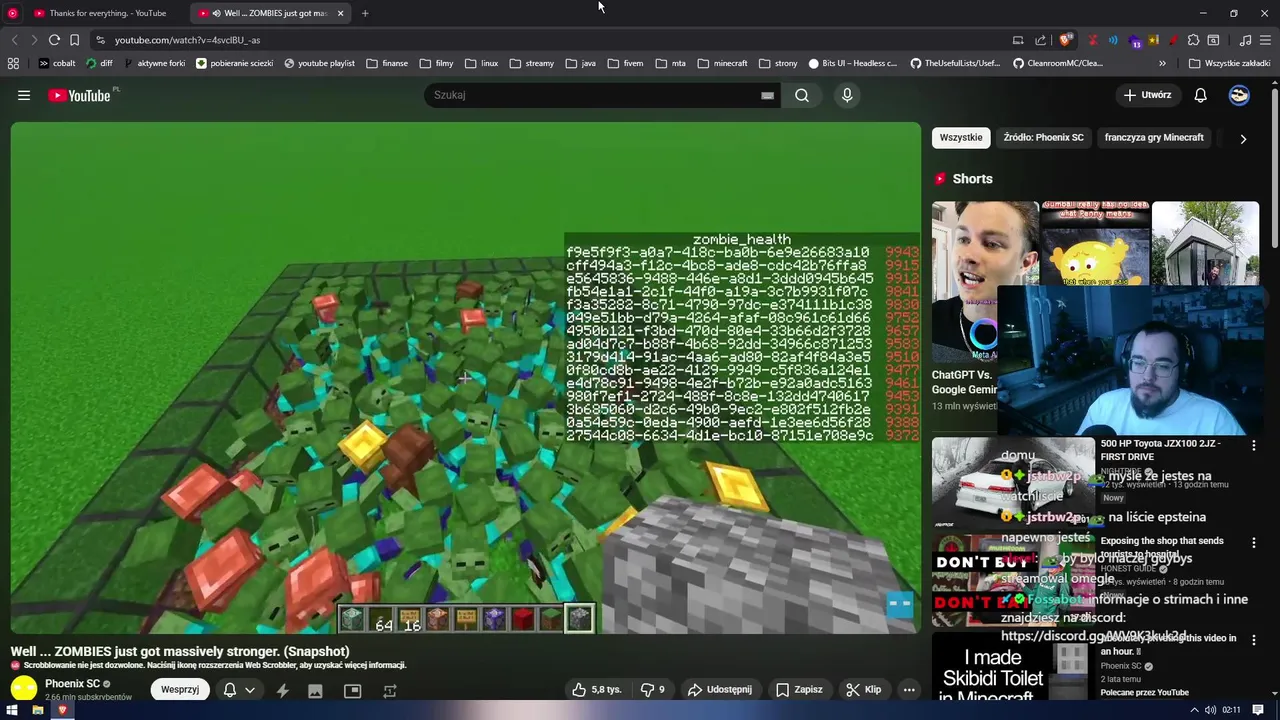This screenshot has width=1280, height=720.
Task: Click the image screenshot icon under video
Action: [x=315, y=690]
